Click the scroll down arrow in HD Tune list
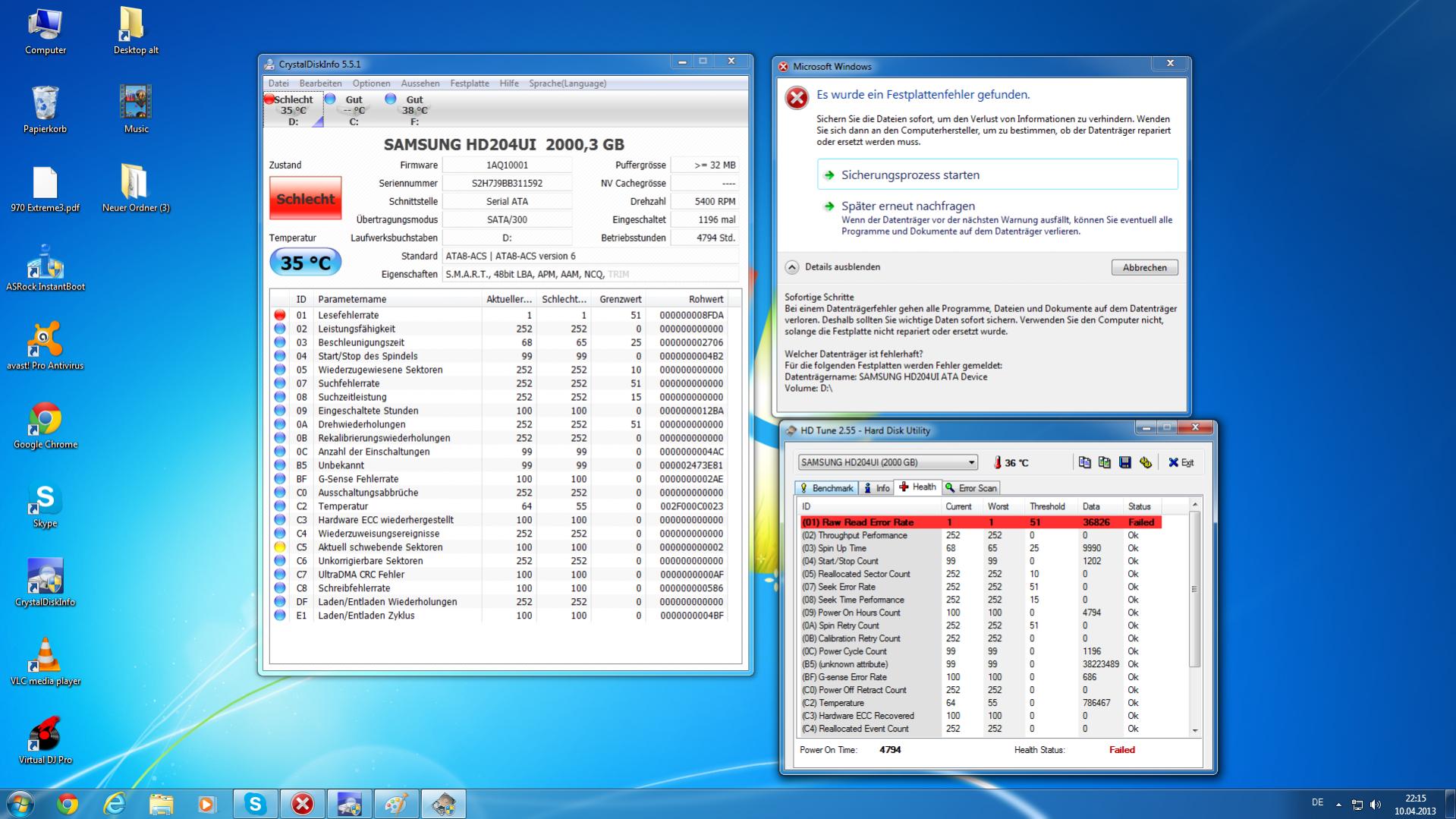This screenshot has height=819, width=1456. (x=1194, y=730)
